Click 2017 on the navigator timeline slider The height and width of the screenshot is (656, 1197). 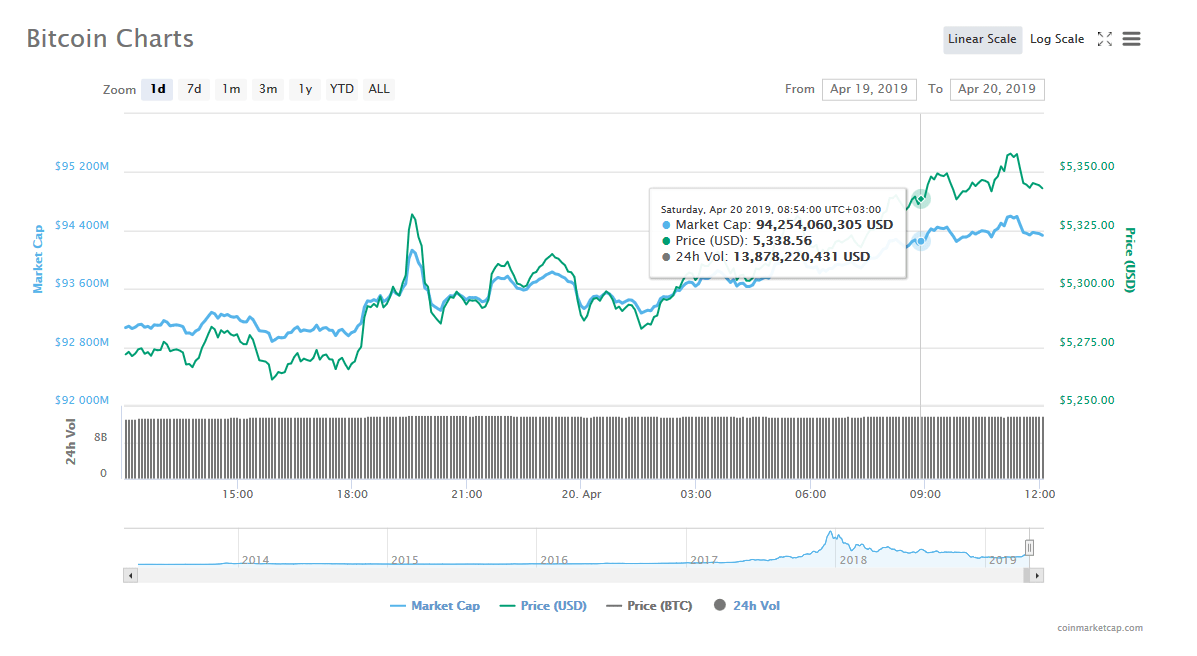click(706, 560)
